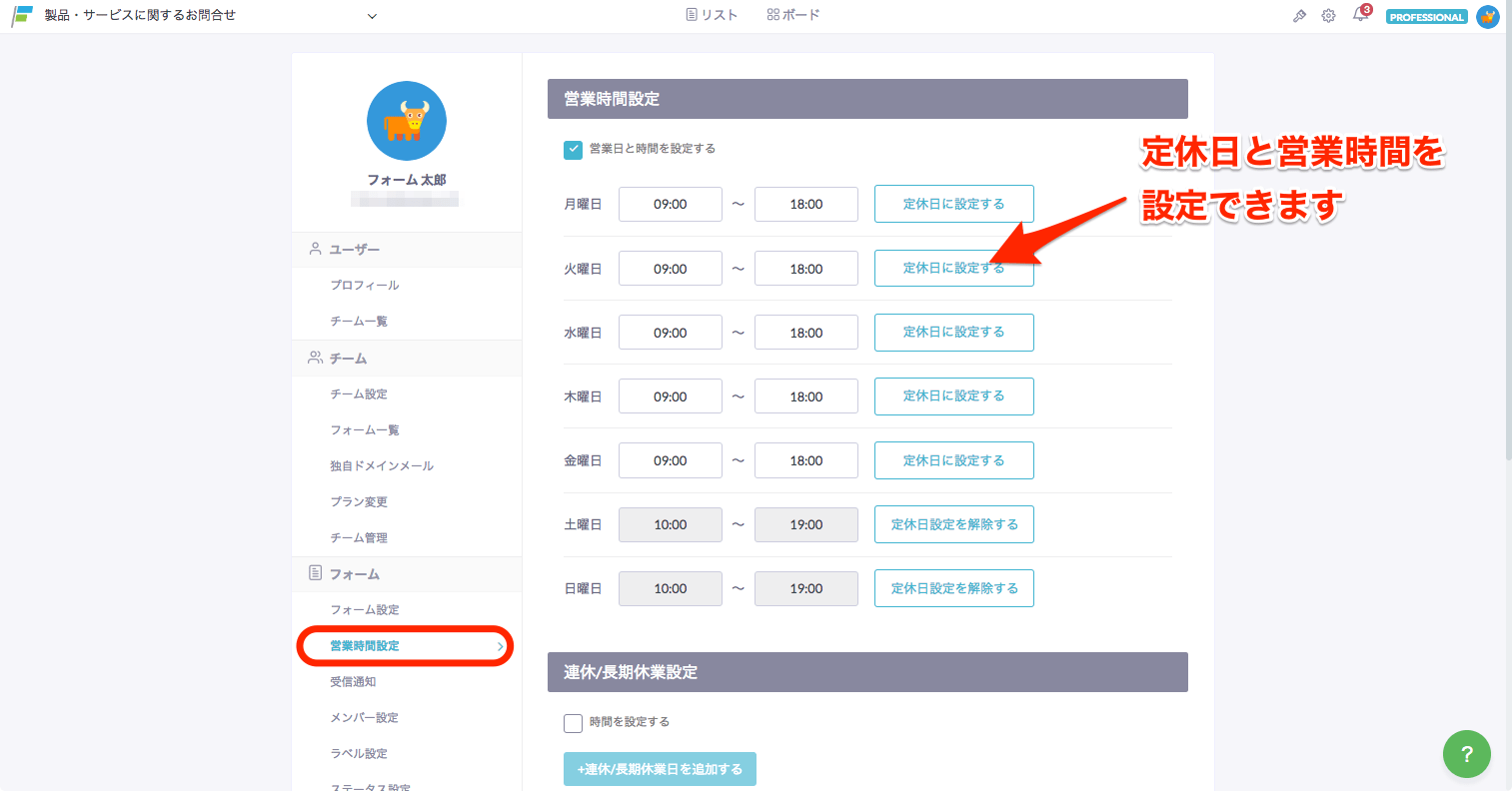The height and width of the screenshot is (791, 1512).
Task: Remove Sunday holiday via 定休日設定を解除する
Action: pyautogui.click(x=953, y=587)
